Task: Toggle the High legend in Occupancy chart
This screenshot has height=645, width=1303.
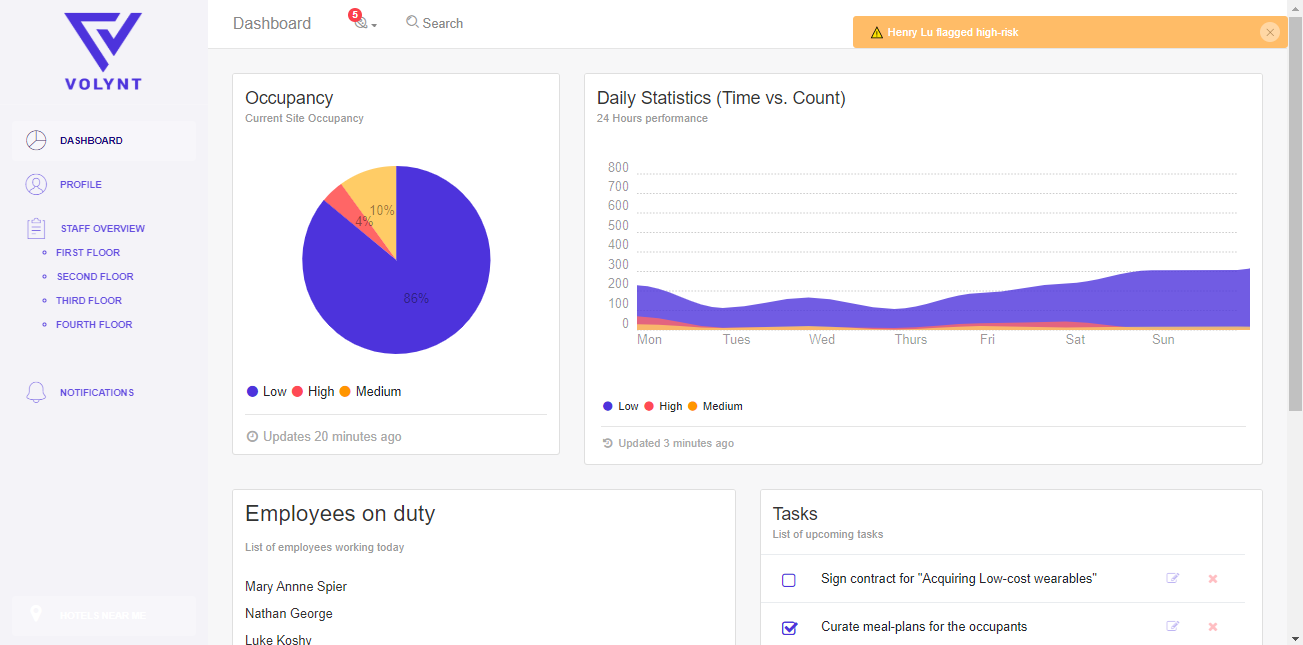Action: (x=313, y=392)
